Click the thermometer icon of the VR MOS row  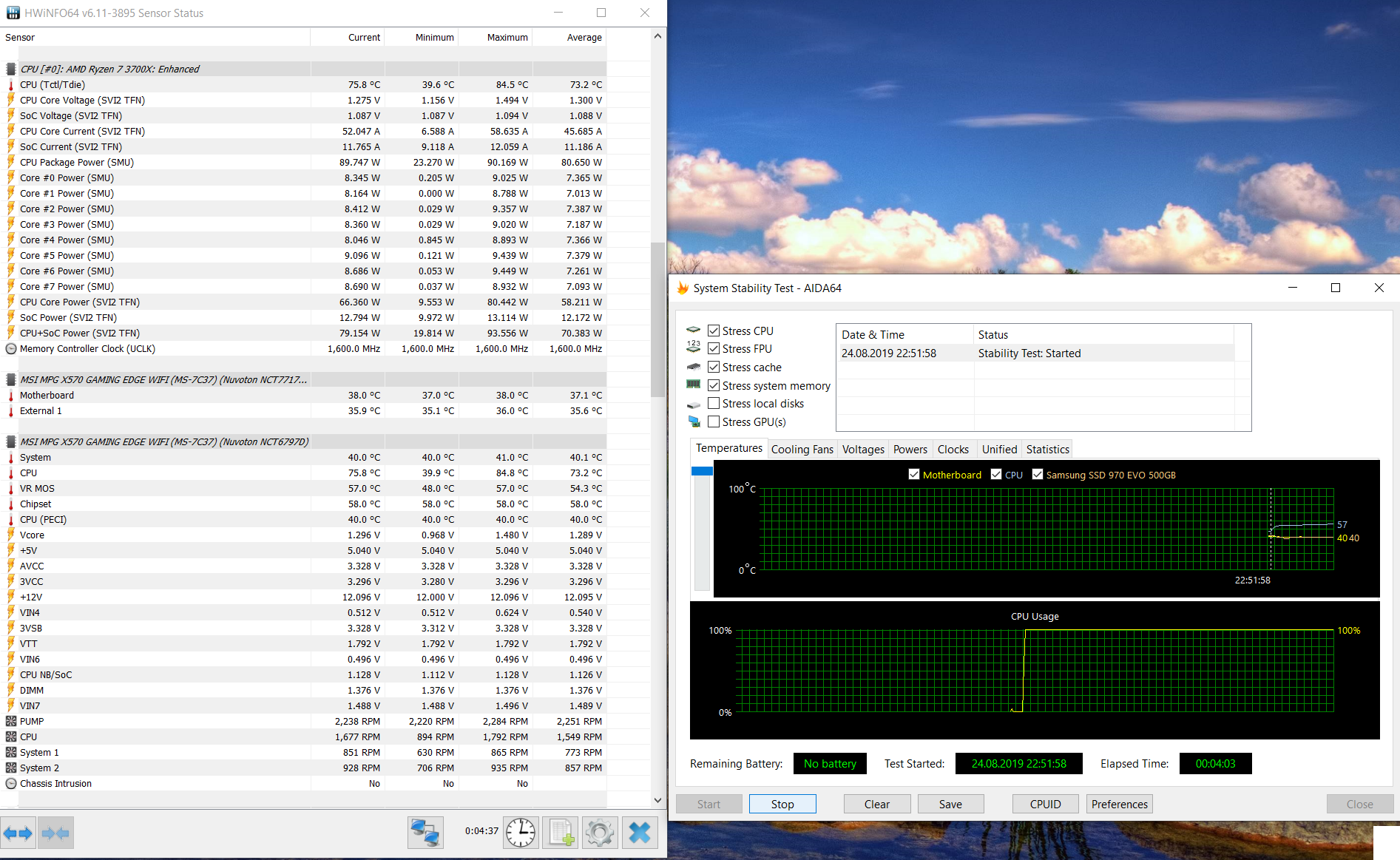pyautogui.click(x=11, y=488)
